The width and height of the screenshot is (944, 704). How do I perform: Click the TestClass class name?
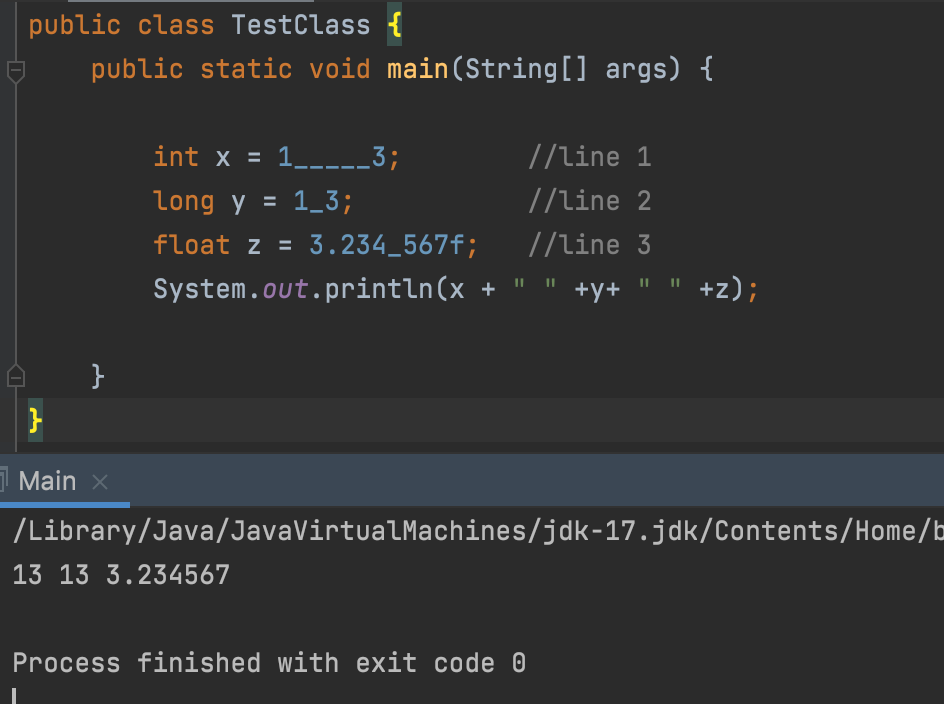click(299, 24)
